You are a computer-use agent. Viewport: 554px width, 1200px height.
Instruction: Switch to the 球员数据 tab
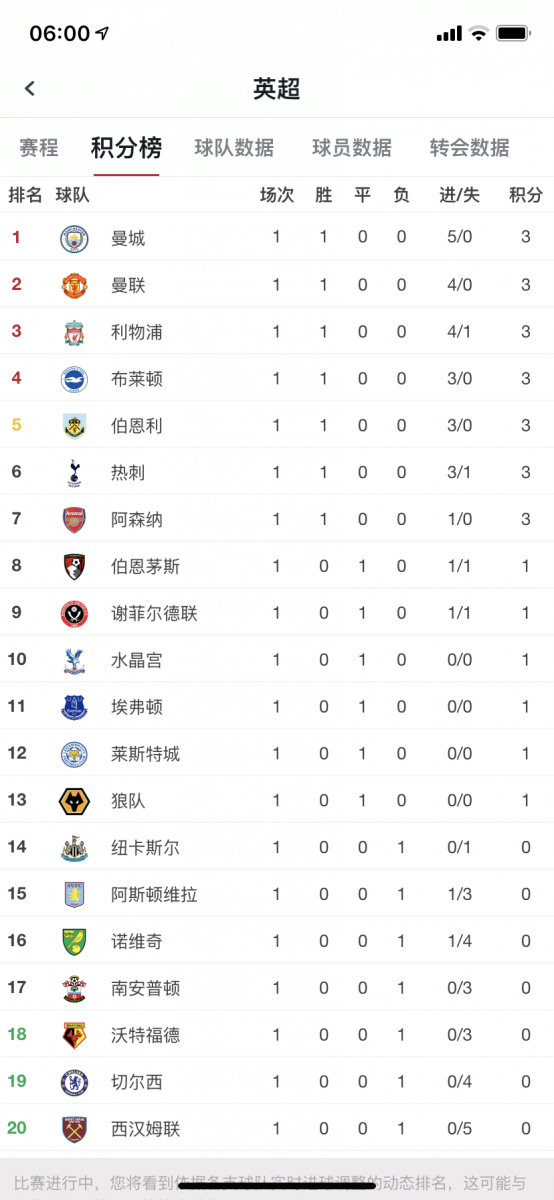click(x=352, y=148)
